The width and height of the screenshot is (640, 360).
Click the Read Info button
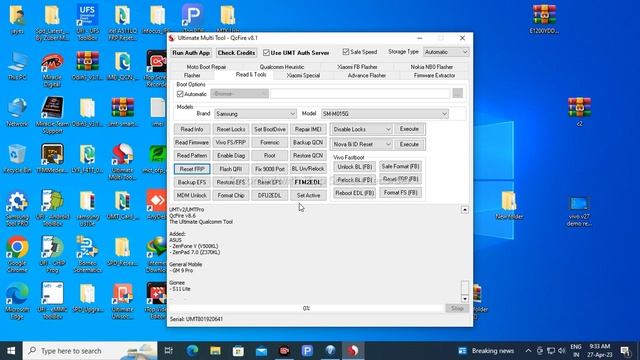point(192,129)
